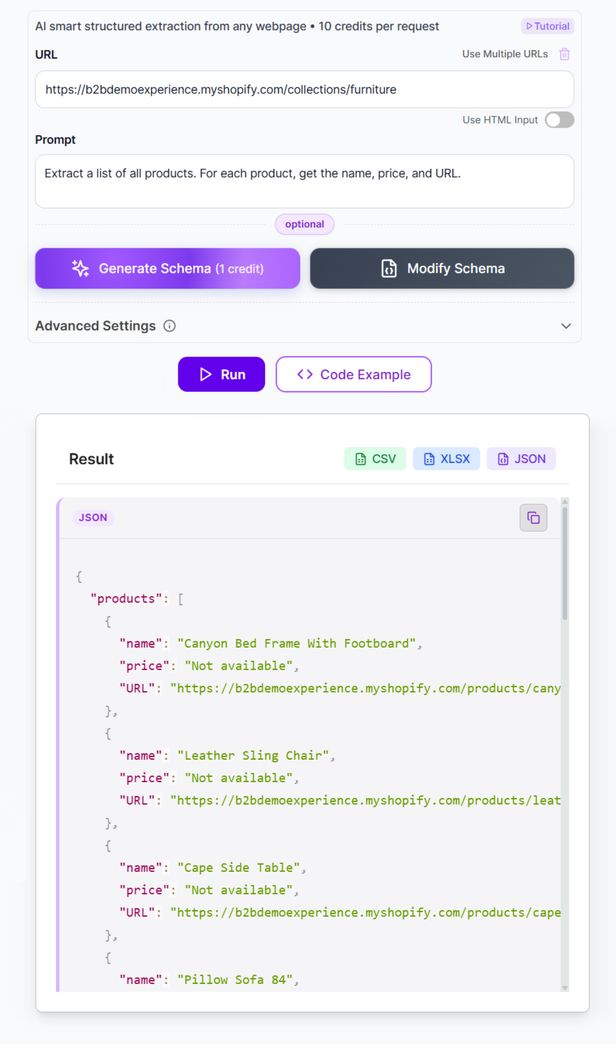Click the optional badge above schema buttons
The height and width of the screenshot is (1044, 616).
(304, 224)
